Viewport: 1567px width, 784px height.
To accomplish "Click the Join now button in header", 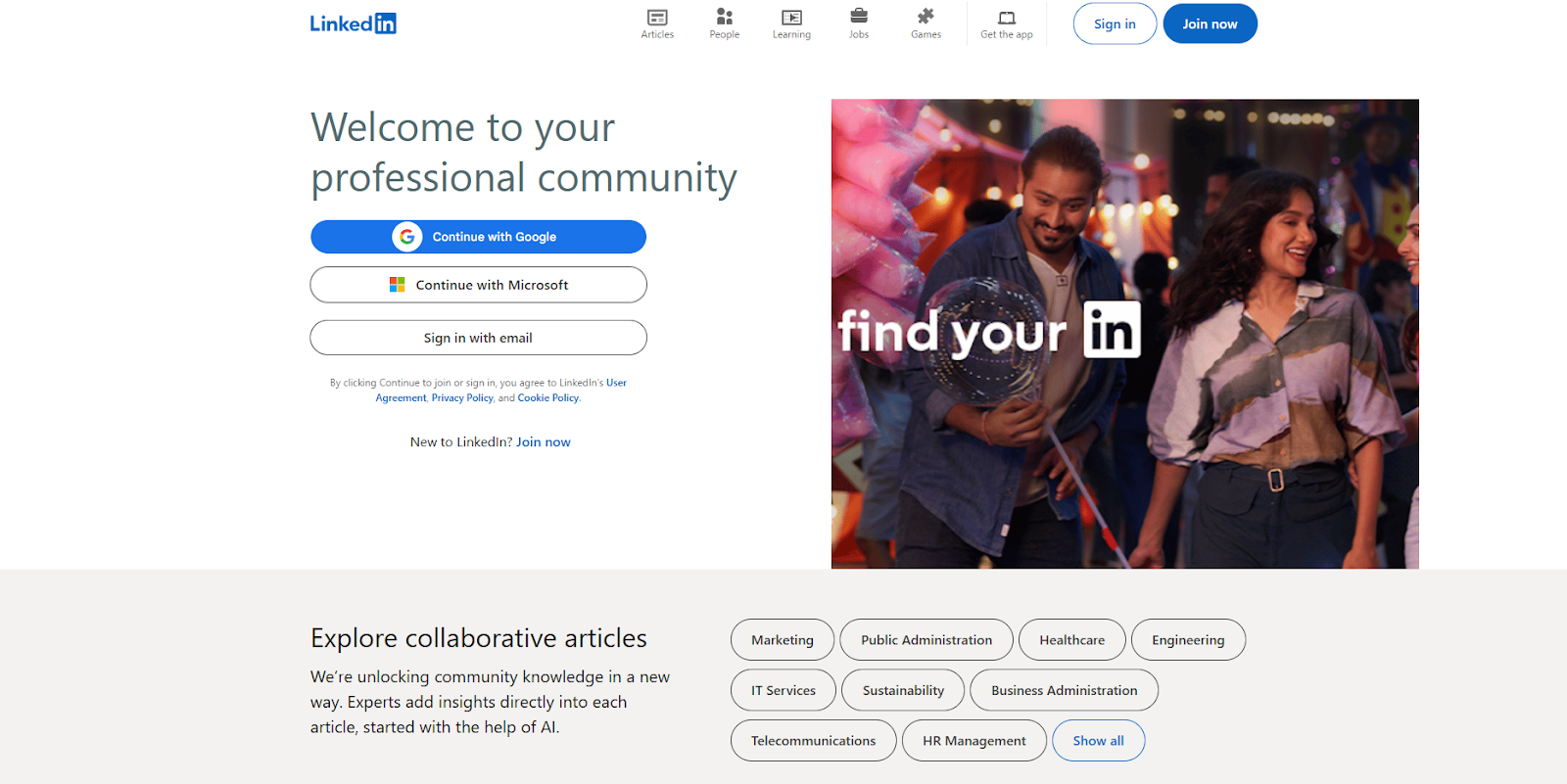I will click(1210, 23).
